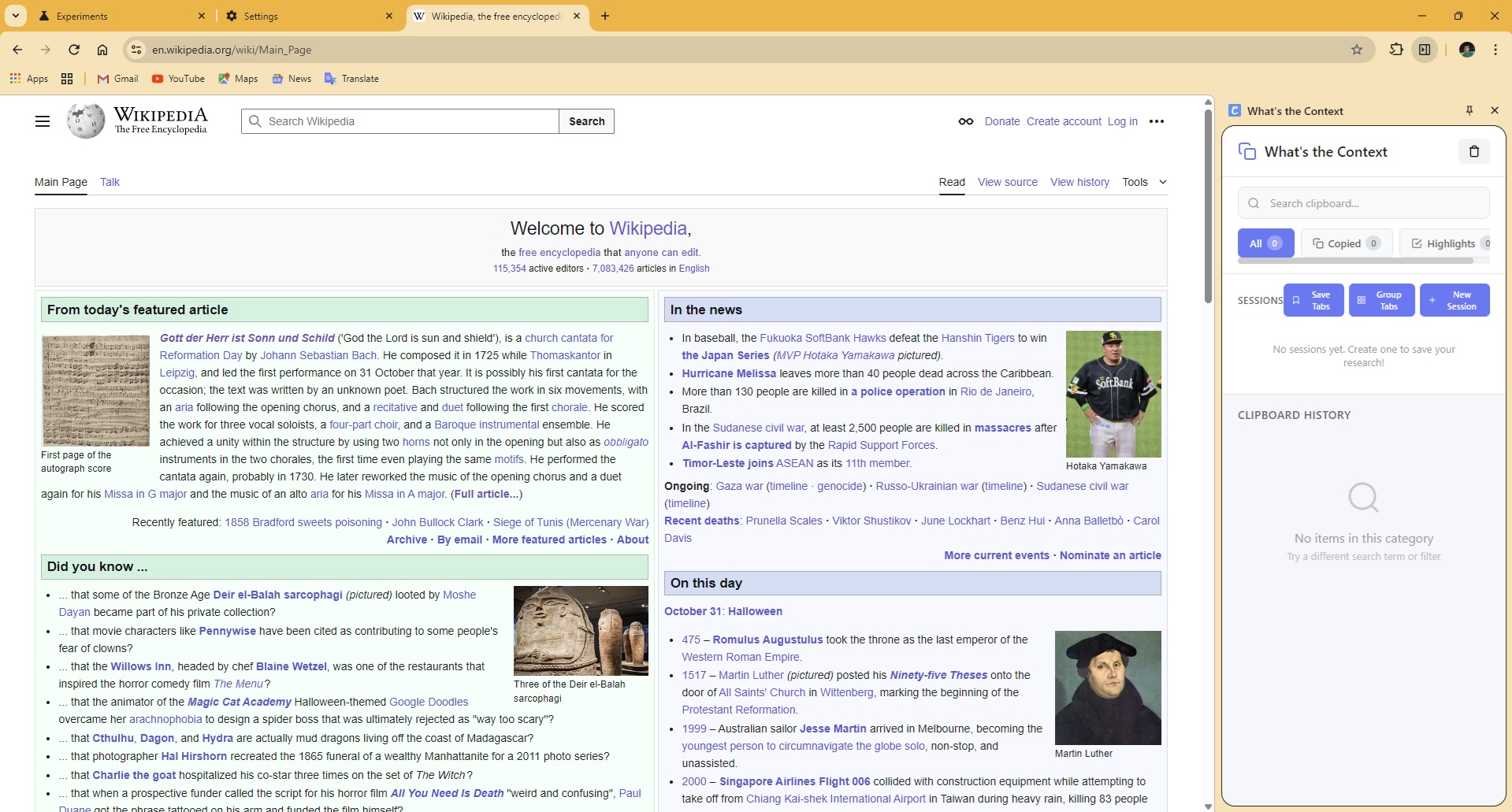Viewport: 1512px width, 812px height.
Task: Reload the Wikipedia page
Action: click(74, 50)
